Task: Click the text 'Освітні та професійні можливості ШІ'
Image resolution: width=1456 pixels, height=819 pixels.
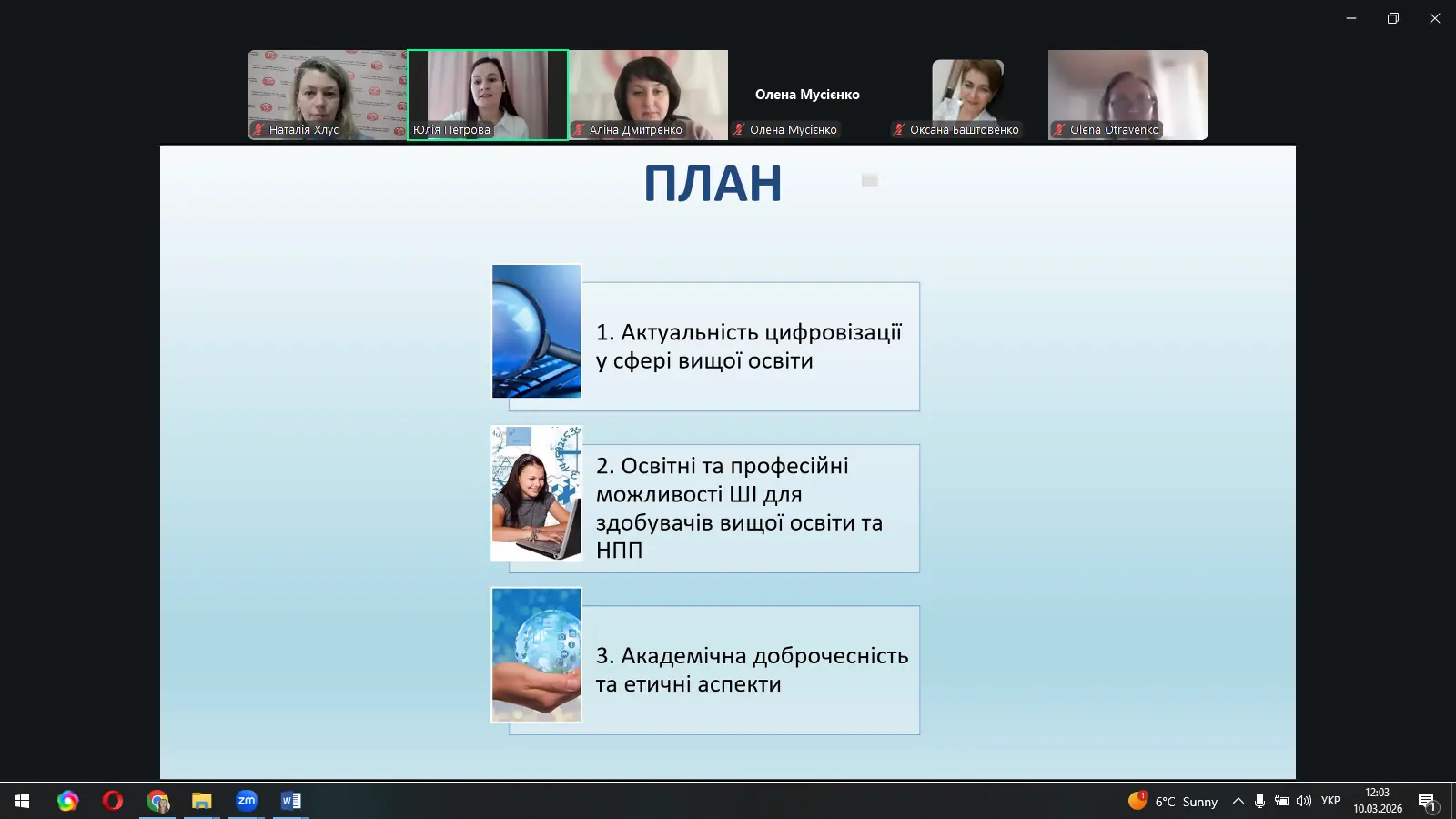Action: point(723,480)
